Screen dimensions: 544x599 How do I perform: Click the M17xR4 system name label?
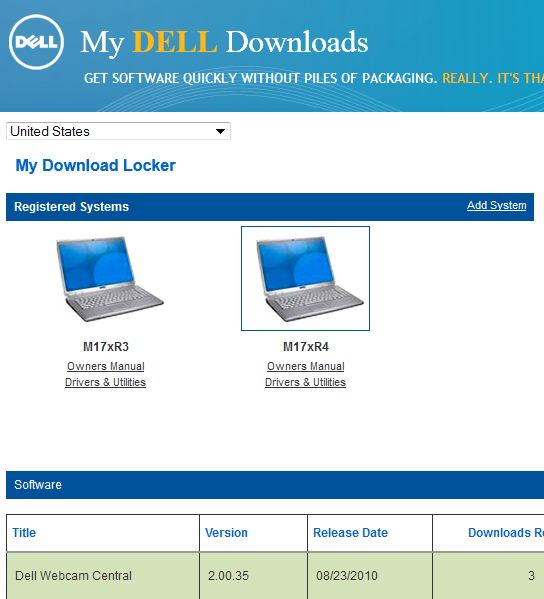coord(306,347)
